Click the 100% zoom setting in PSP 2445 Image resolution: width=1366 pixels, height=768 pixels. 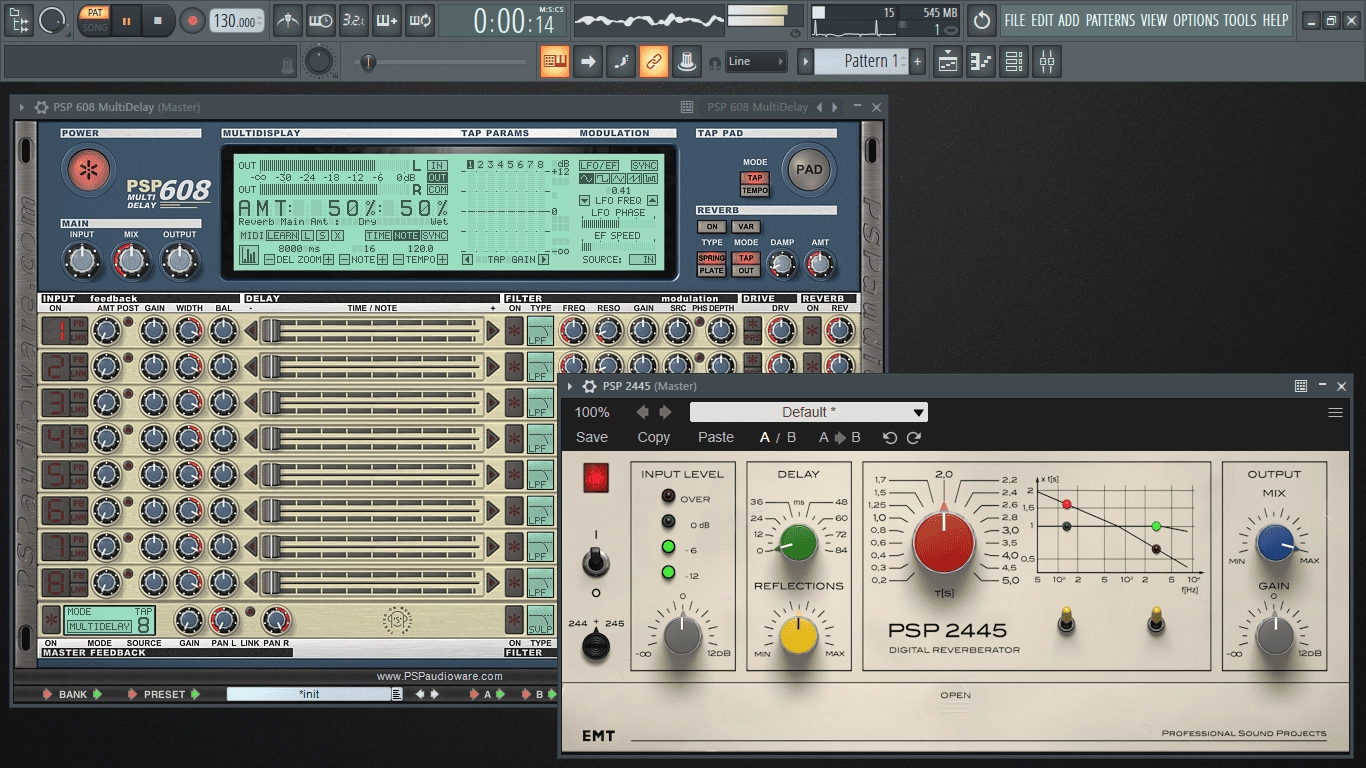point(592,412)
